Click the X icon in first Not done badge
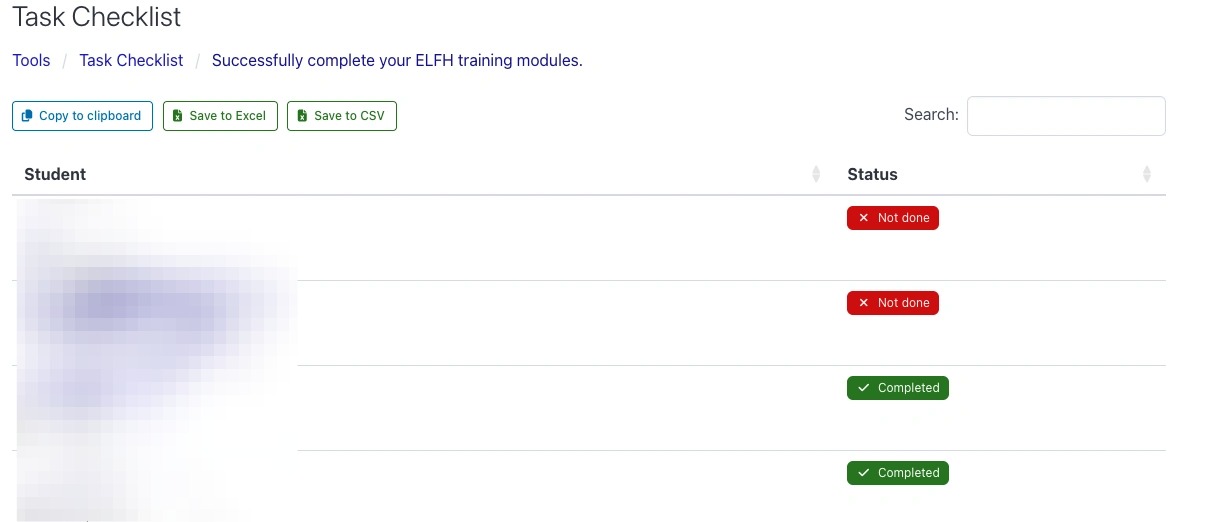The image size is (1207, 522). pos(864,218)
